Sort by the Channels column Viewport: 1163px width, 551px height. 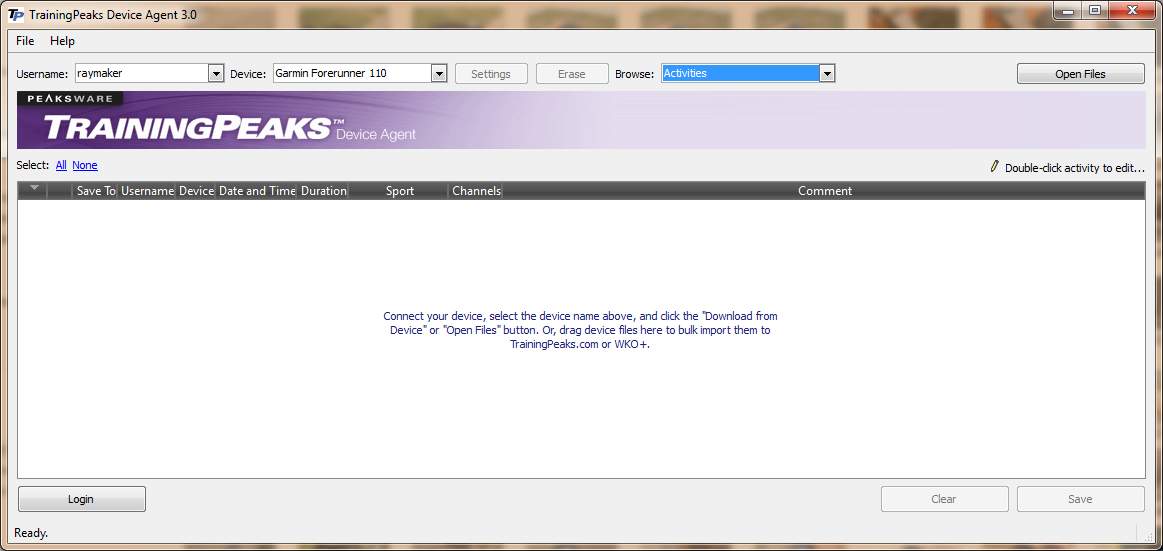(x=476, y=191)
